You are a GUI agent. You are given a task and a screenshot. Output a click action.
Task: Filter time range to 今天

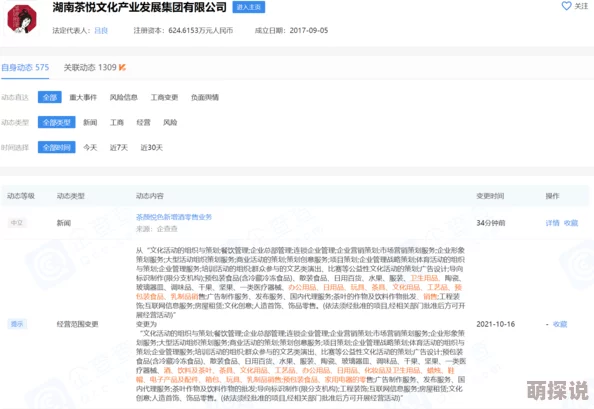[x=90, y=147]
